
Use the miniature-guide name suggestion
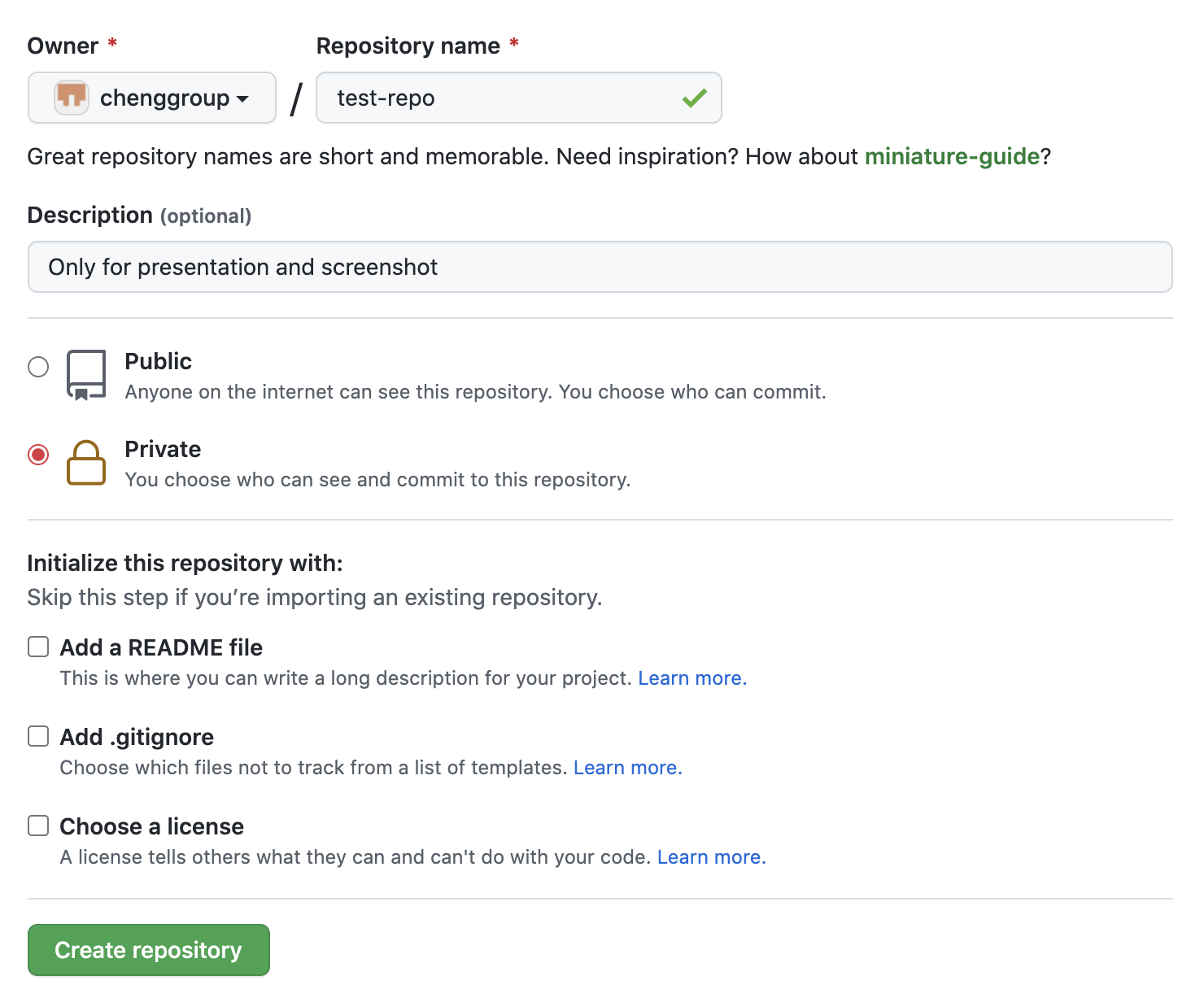pos(952,156)
